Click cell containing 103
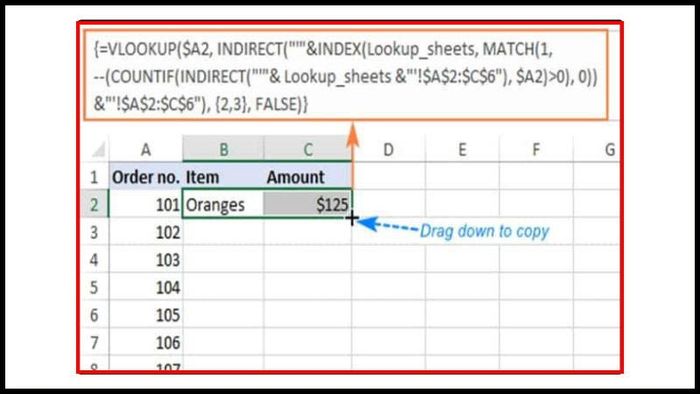This screenshot has height=394, width=700. 146,260
